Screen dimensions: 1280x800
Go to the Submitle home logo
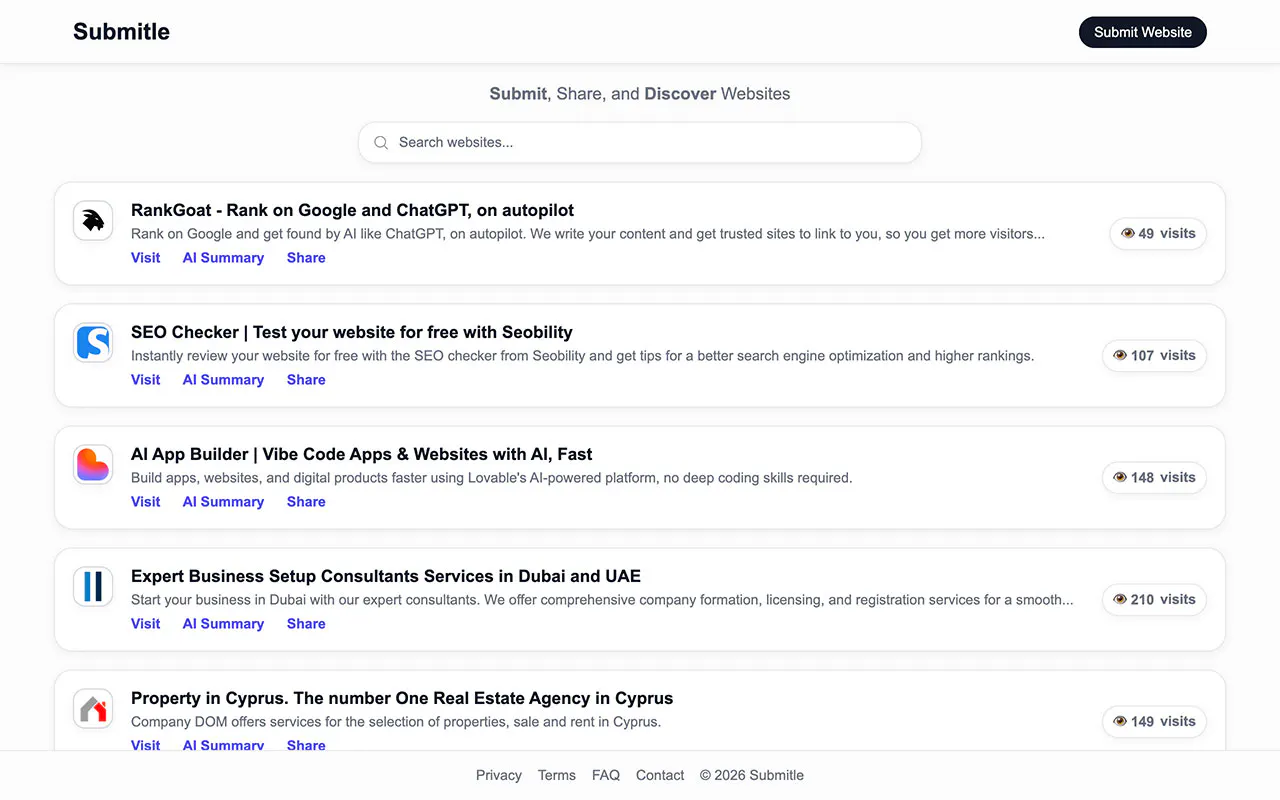[x=121, y=32]
